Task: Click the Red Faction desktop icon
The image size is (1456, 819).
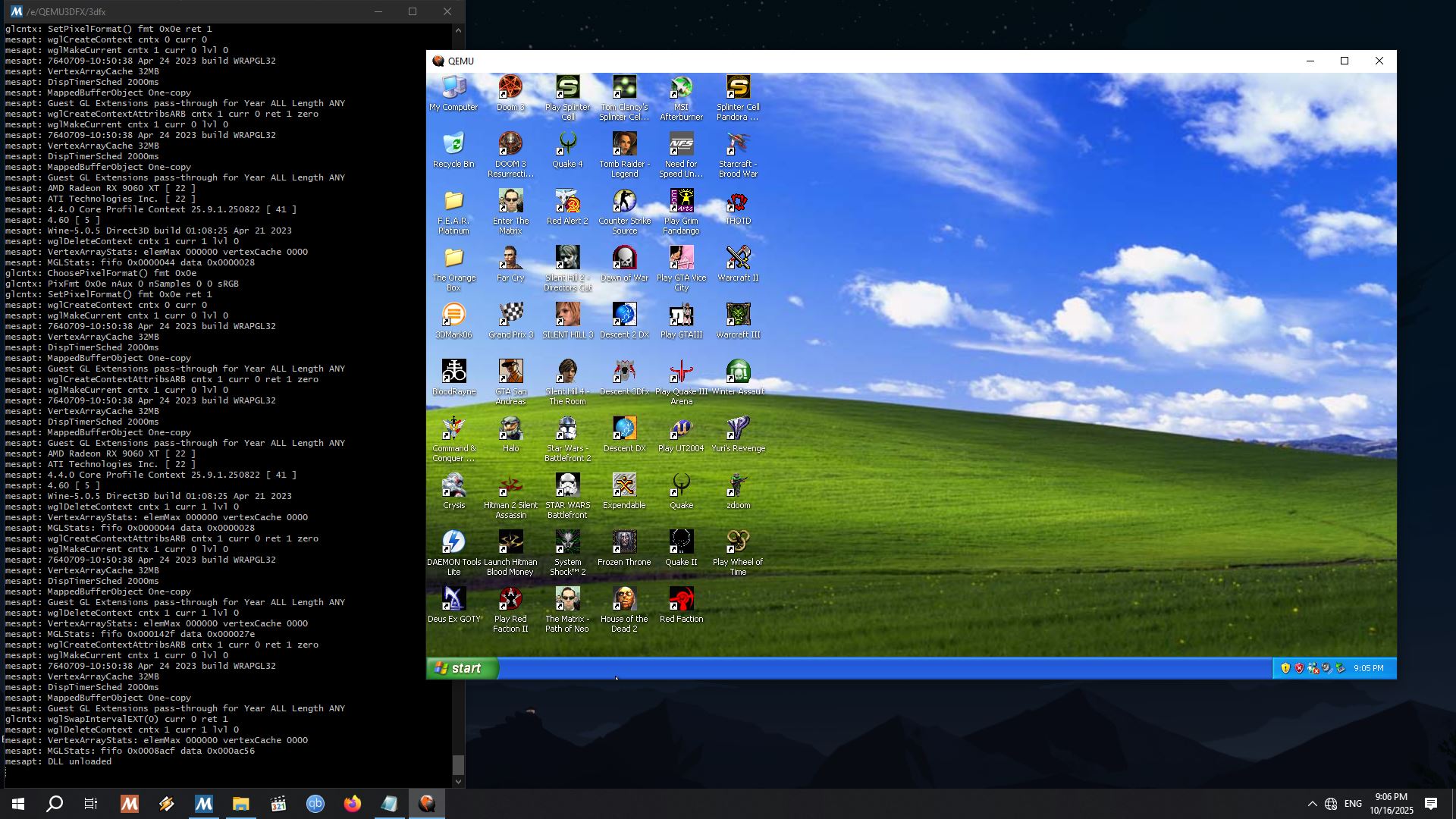Action: (x=681, y=600)
